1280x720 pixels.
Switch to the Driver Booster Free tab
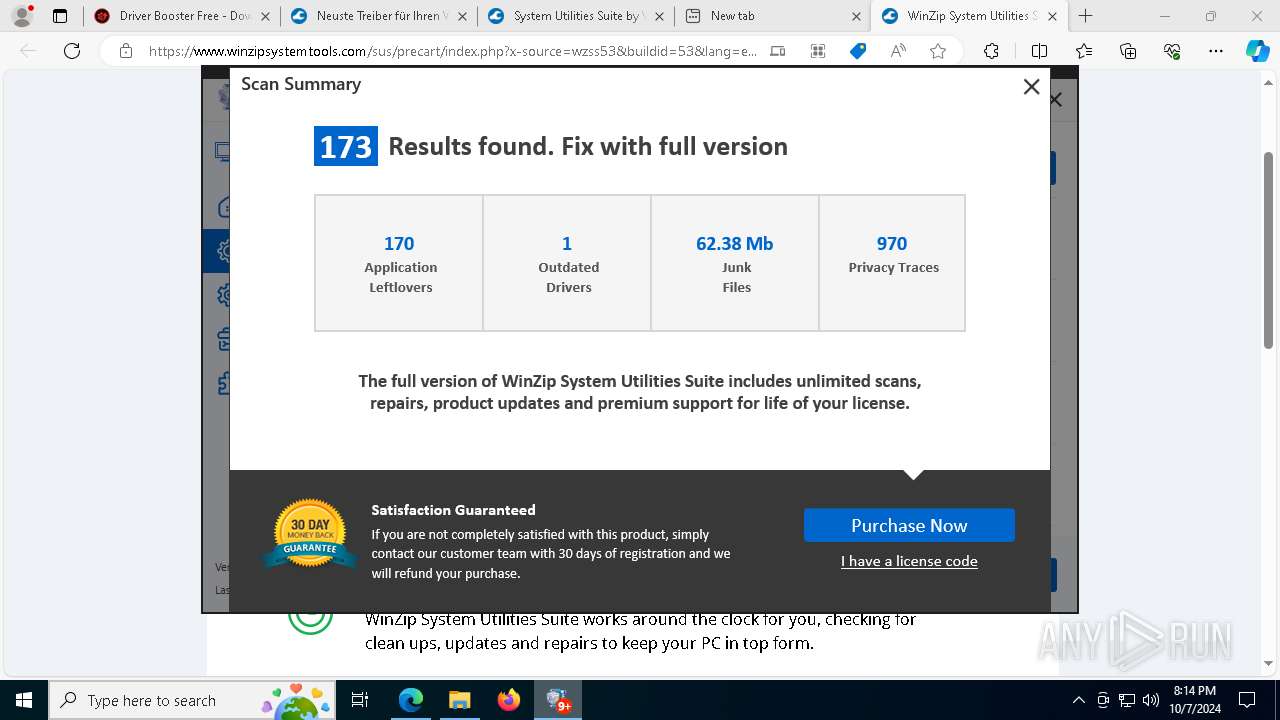point(173,16)
